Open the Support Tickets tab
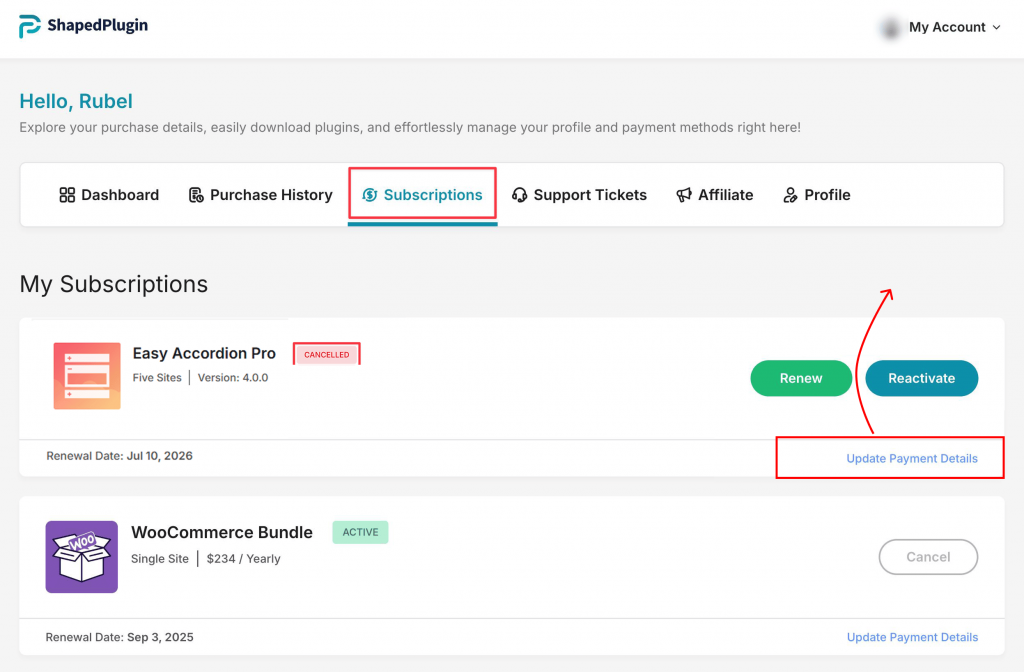Viewport: 1024px width, 672px height. coord(589,195)
